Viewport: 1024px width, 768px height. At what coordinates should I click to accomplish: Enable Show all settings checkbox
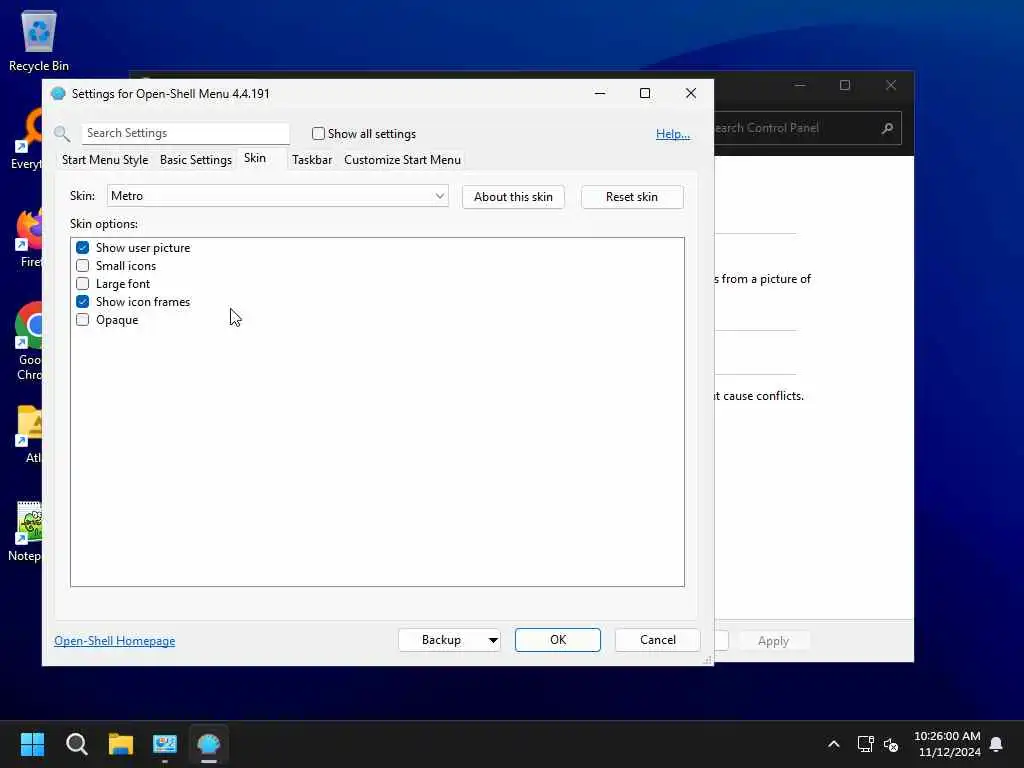click(318, 133)
